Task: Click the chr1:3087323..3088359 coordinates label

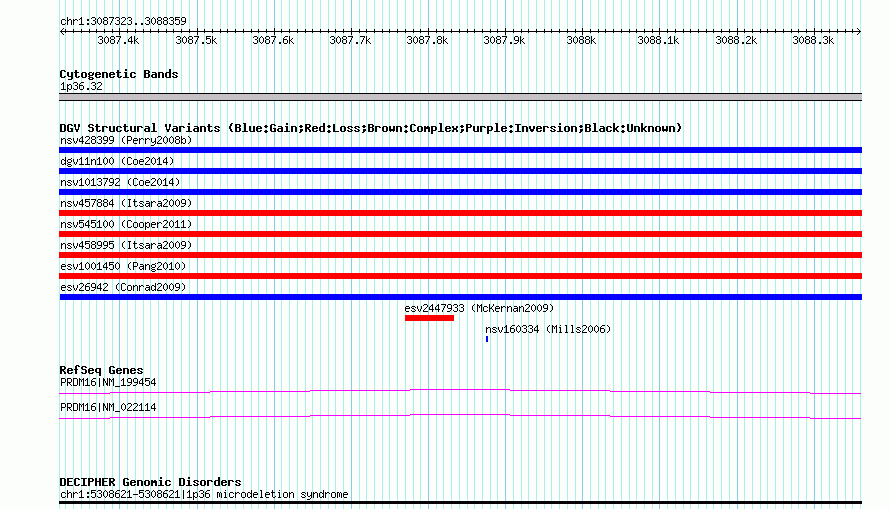Action: [123, 21]
